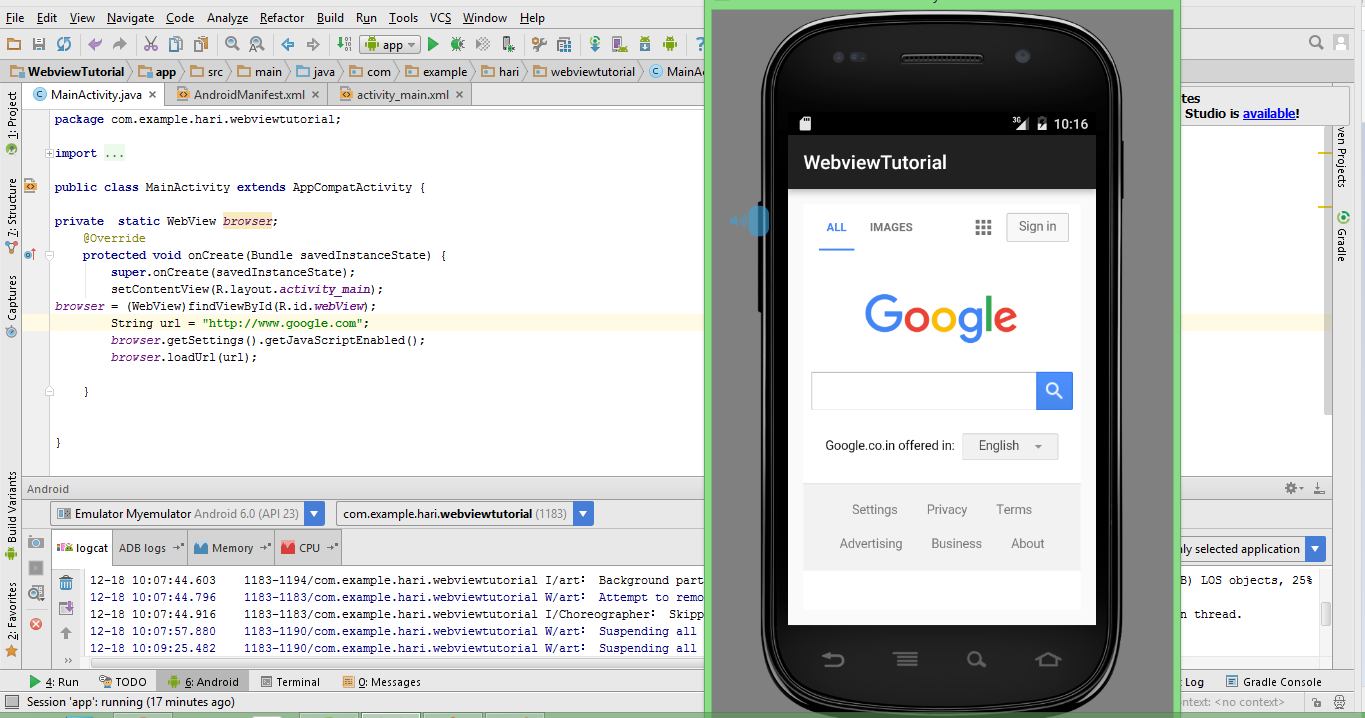Cut selection with the scissors icon
Viewport: 1365px width, 718px height.
pyautogui.click(x=150, y=44)
